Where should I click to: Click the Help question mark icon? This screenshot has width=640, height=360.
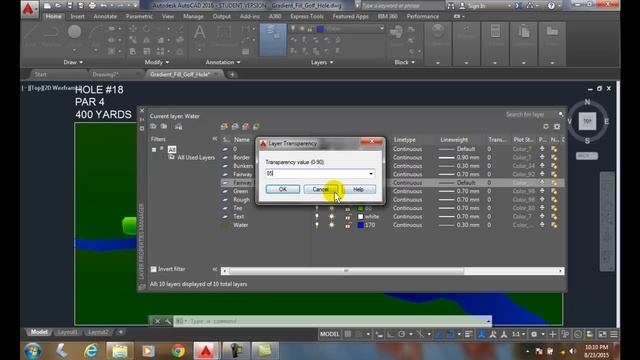551,6
